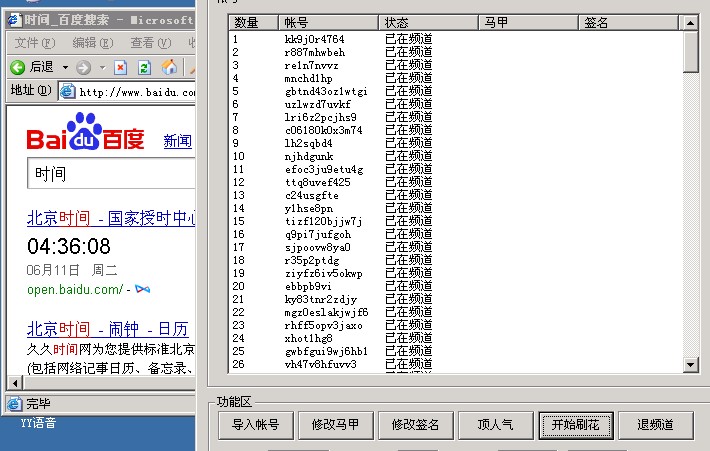Click the IE Refresh icon

[x=144, y=68]
